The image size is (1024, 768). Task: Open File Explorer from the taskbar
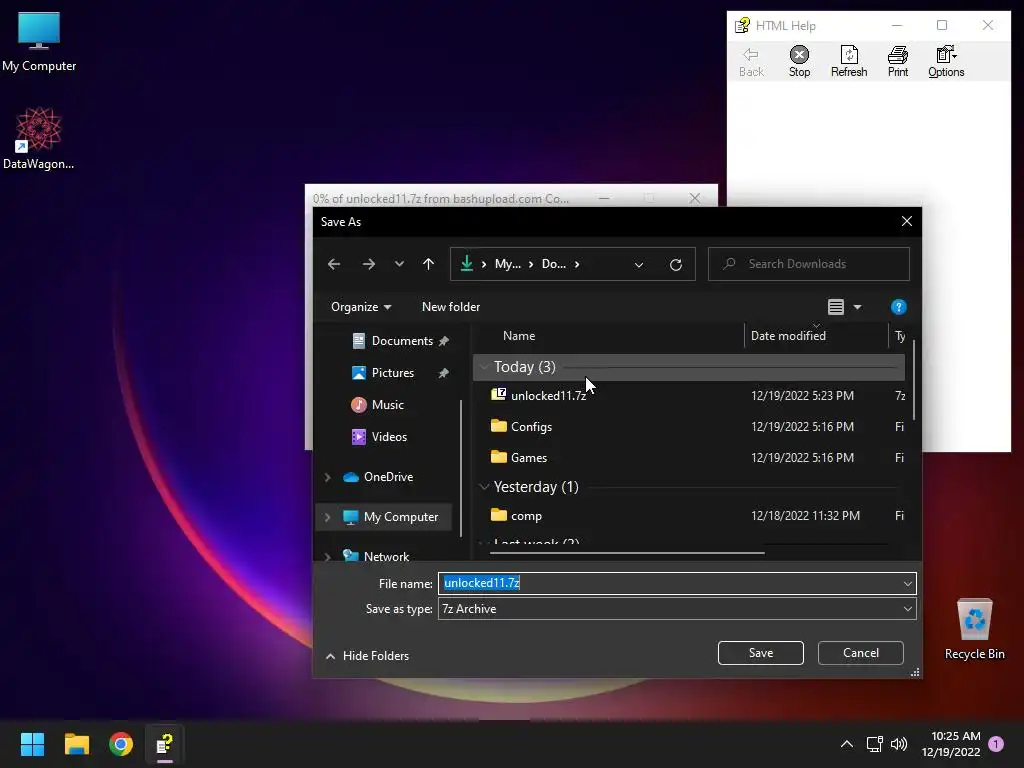[x=76, y=744]
